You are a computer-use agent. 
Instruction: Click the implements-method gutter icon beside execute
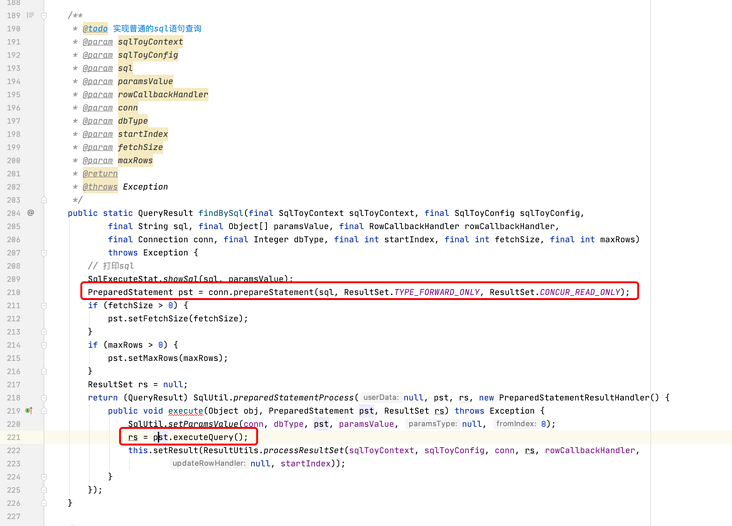click(29, 411)
